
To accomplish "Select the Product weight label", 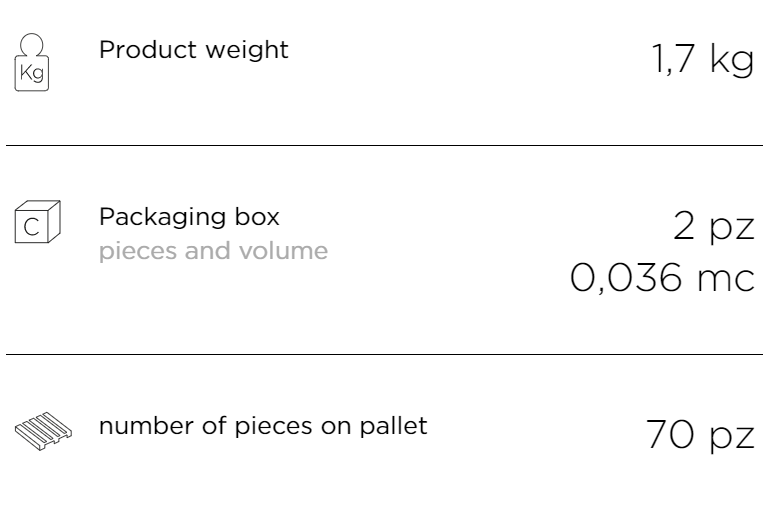I will [194, 51].
